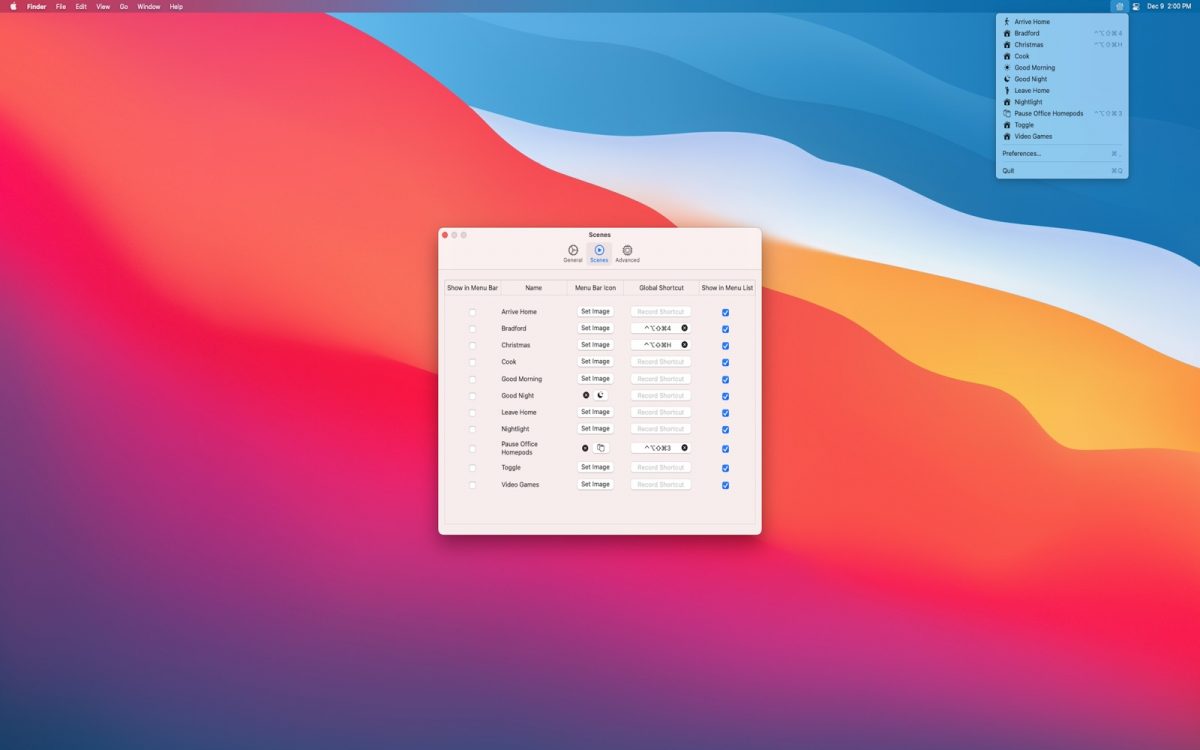Run the Good Morning scene from menu

1034,68
